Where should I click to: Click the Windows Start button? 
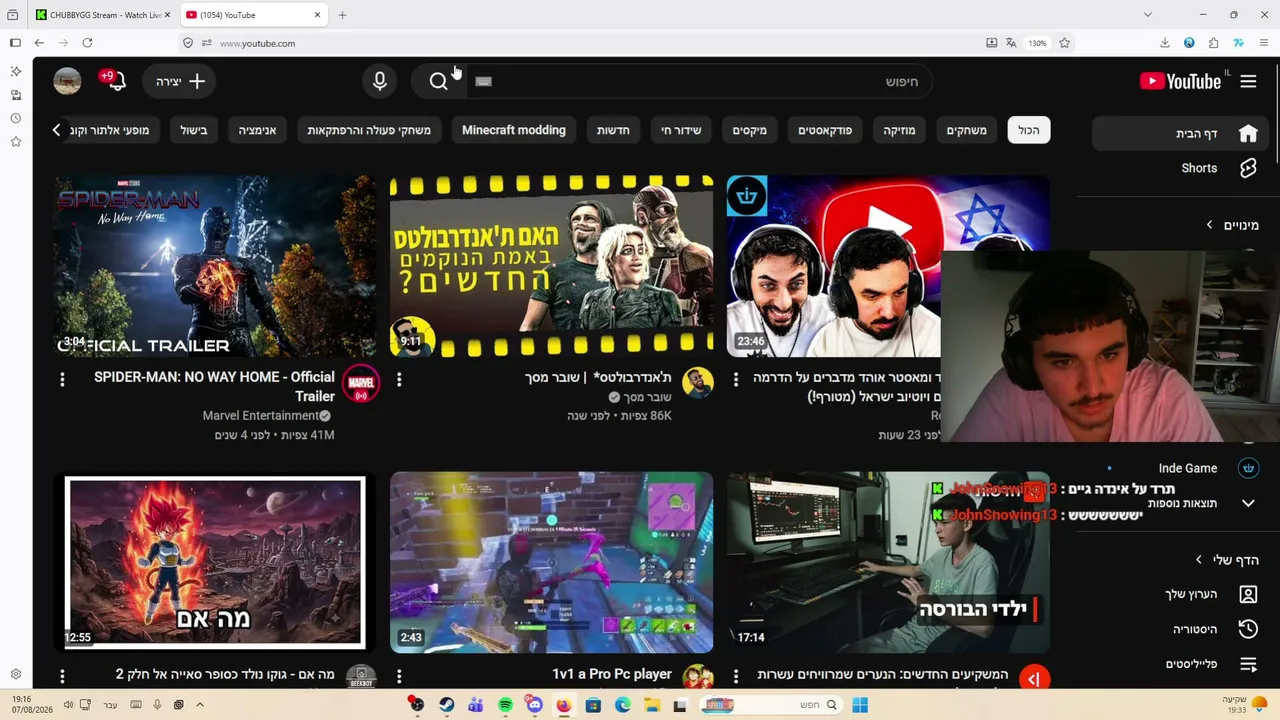859,705
